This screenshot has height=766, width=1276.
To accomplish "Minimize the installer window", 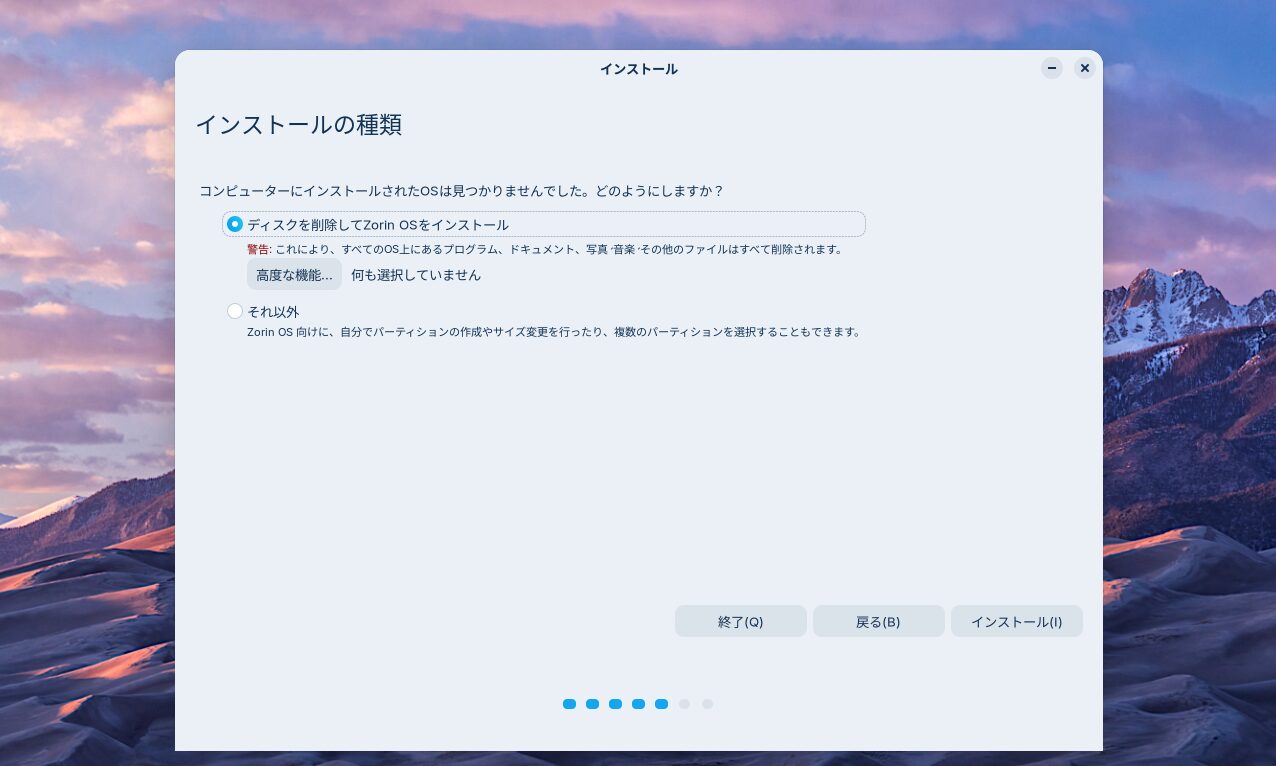I will tap(1051, 68).
